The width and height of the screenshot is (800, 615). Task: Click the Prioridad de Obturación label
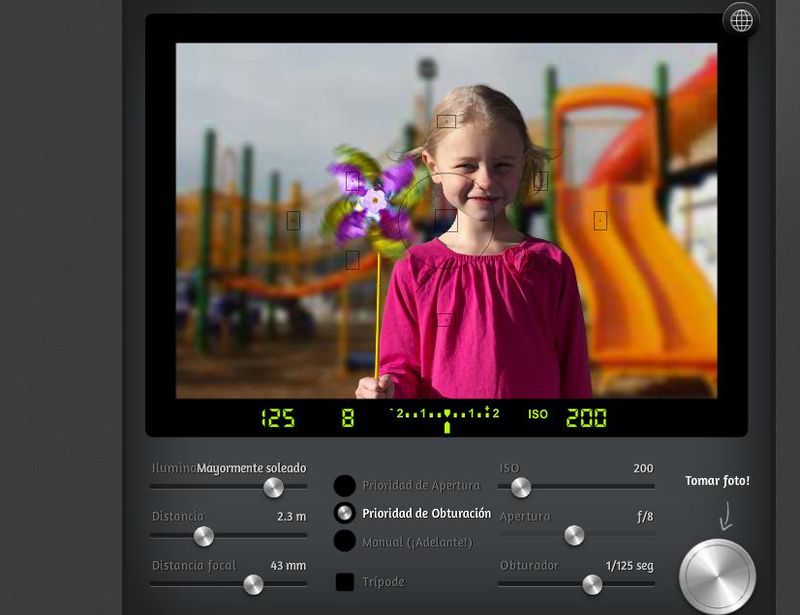pyautogui.click(x=427, y=513)
